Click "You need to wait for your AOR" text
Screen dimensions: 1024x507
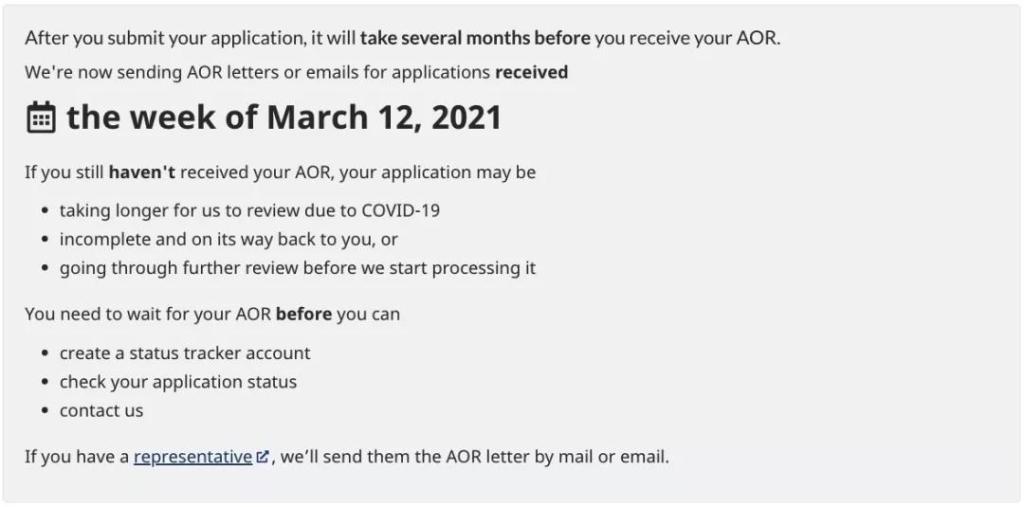pyautogui.click(x=148, y=314)
